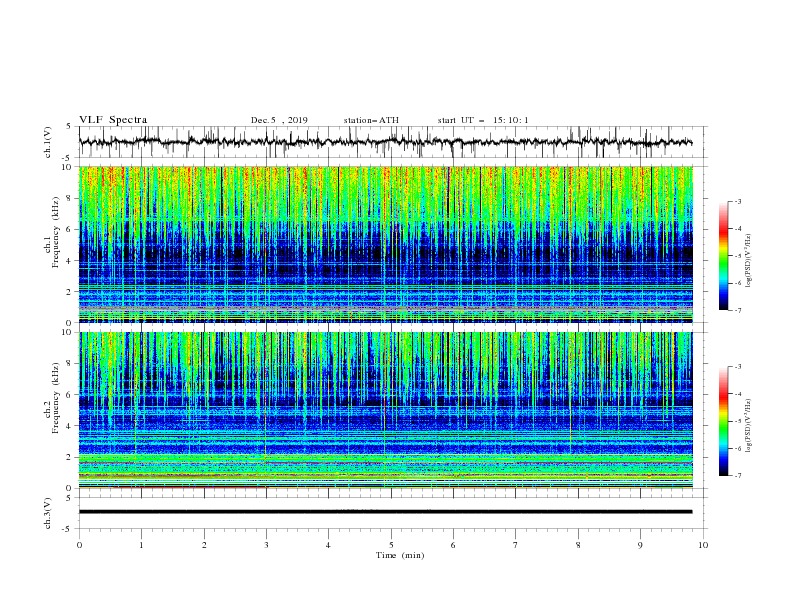This screenshot has height=612, width=792.
Task: Click the ch.1 color bar 'log(PSD)(V²/Hz)' label
Action: (x=749, y=261)
